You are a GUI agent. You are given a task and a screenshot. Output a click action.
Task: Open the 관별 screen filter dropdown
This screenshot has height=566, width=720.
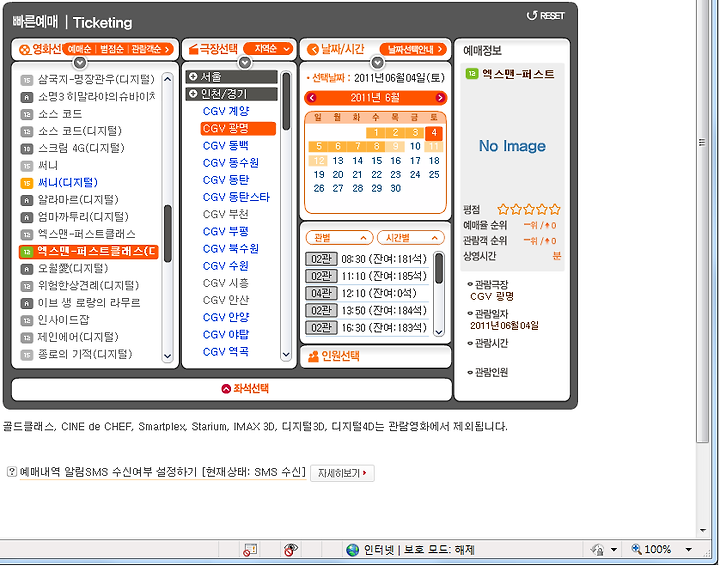pos(339,238)
